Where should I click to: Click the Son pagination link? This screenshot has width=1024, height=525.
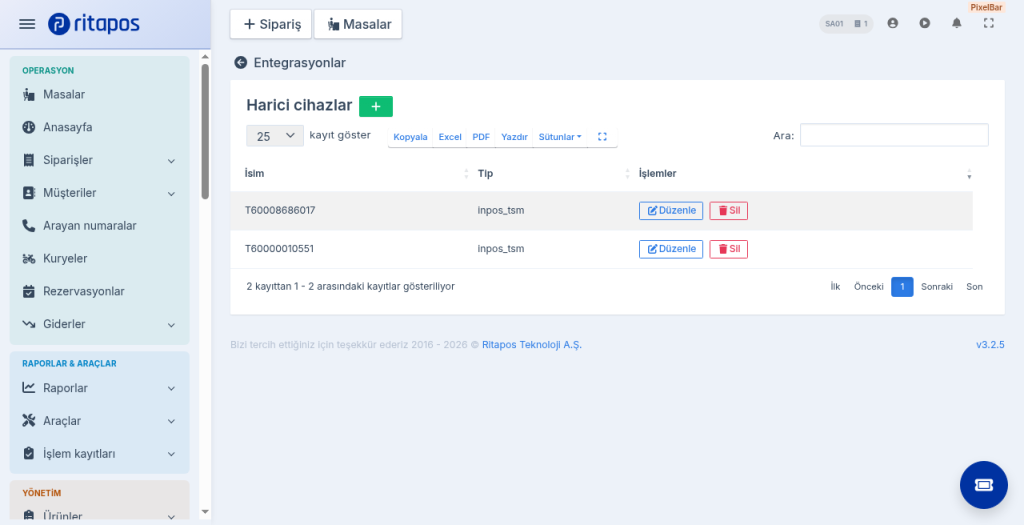tap(974, 287)
